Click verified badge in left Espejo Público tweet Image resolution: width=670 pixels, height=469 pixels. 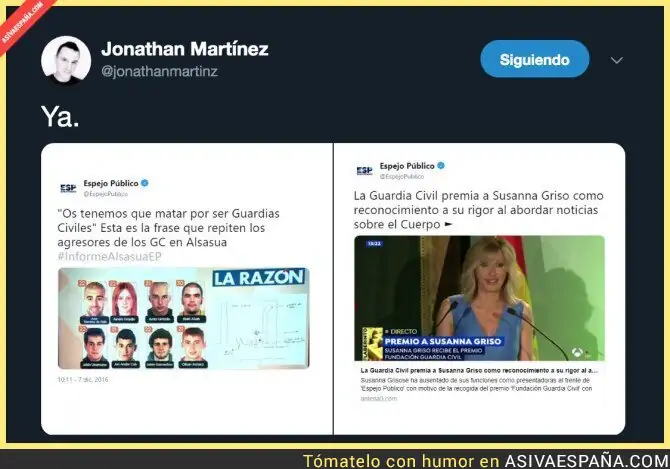(x=144, y=183)
